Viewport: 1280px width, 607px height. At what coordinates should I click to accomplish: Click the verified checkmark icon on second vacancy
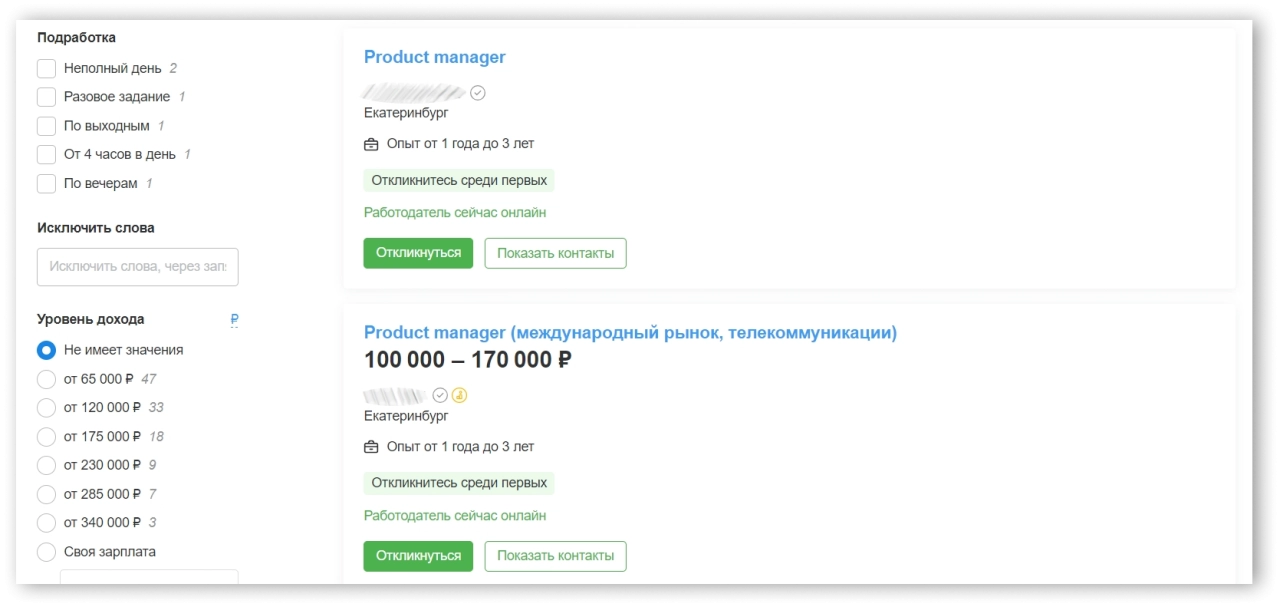(x=440, y=395)
